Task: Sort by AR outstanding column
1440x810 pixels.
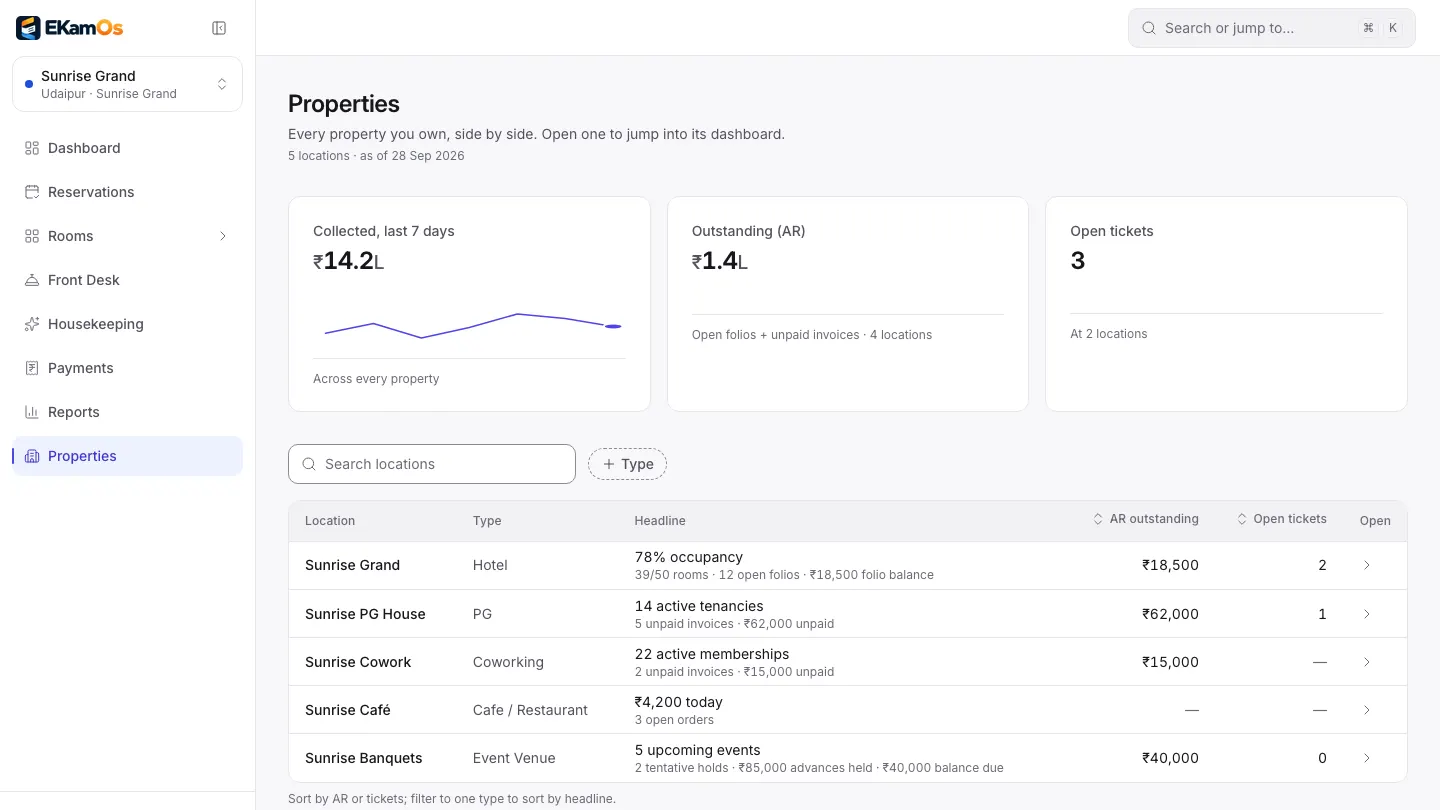Action: pyautogui.click(x=1146, y=519)
